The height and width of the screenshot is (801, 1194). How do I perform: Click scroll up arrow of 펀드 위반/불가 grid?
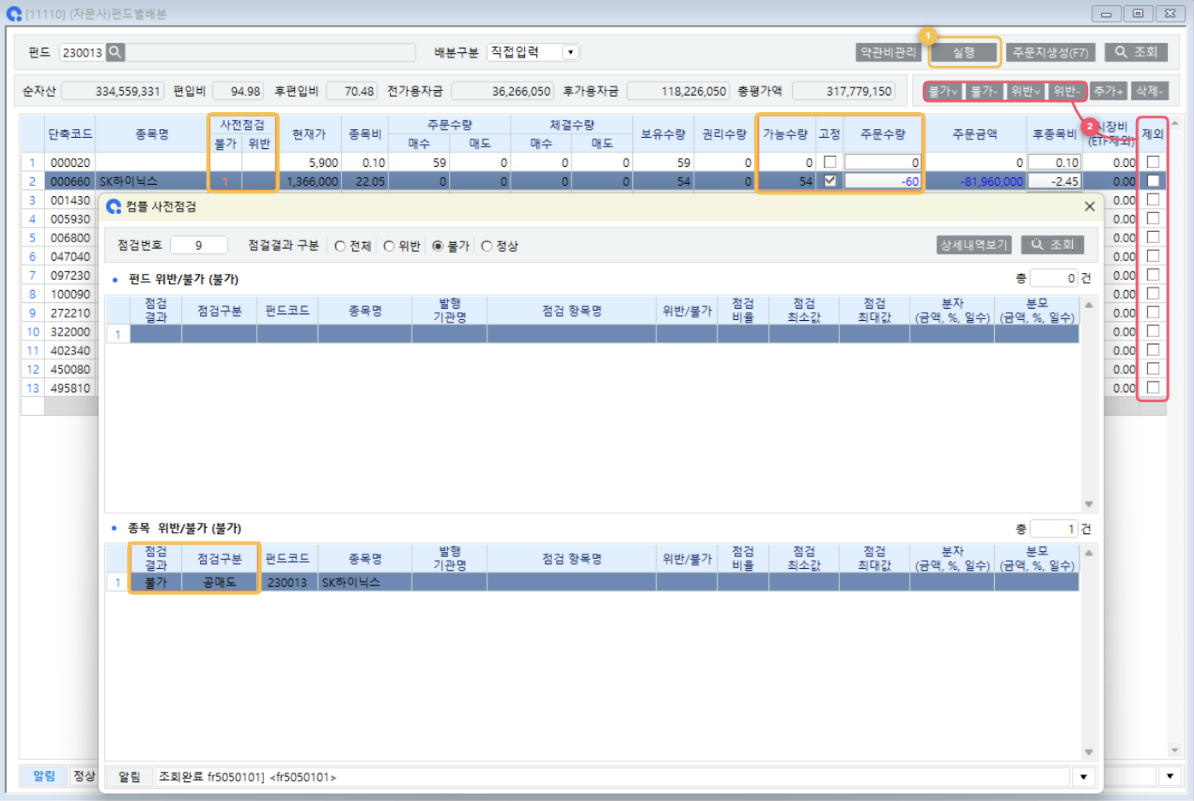tap(1089, 305)
